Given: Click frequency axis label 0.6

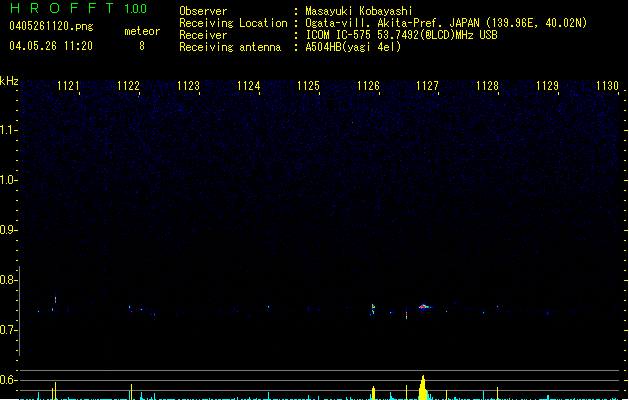Looking at the screenshot, I should [x=7, y=380].
